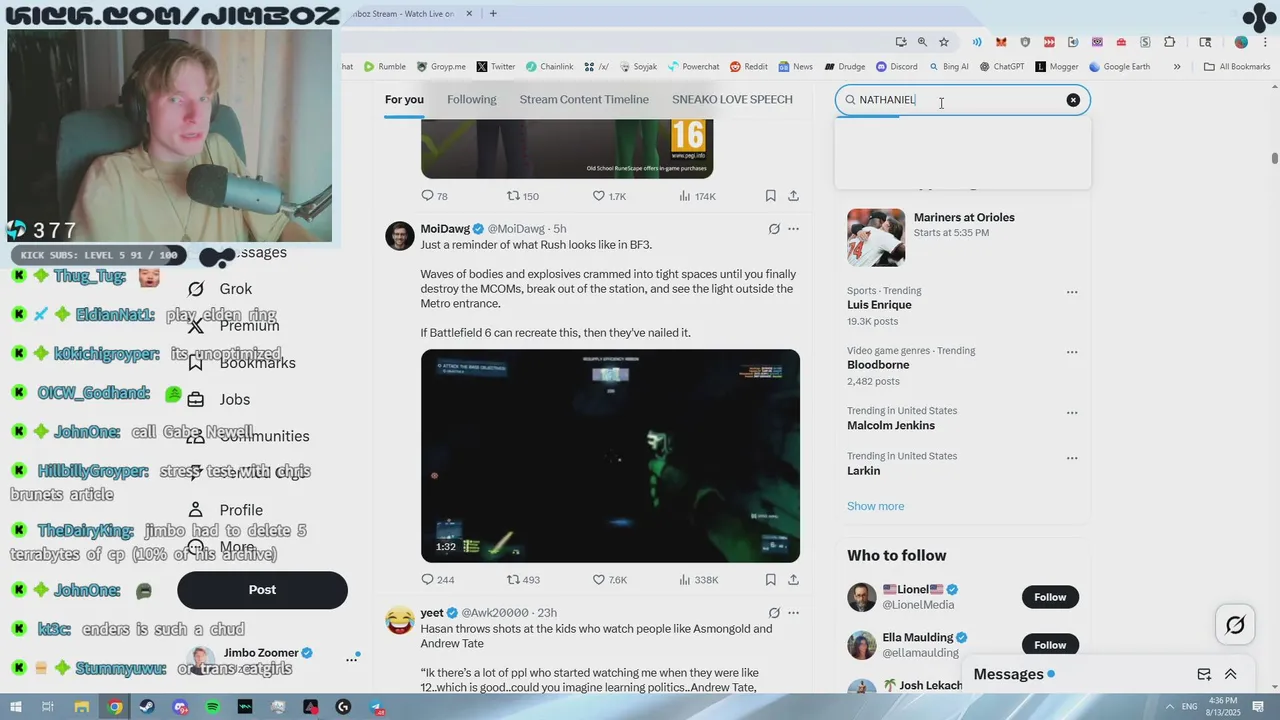The image size is (1280, 720).
Task: Repost the post with 150 reposts
Action: click(523, 196)
